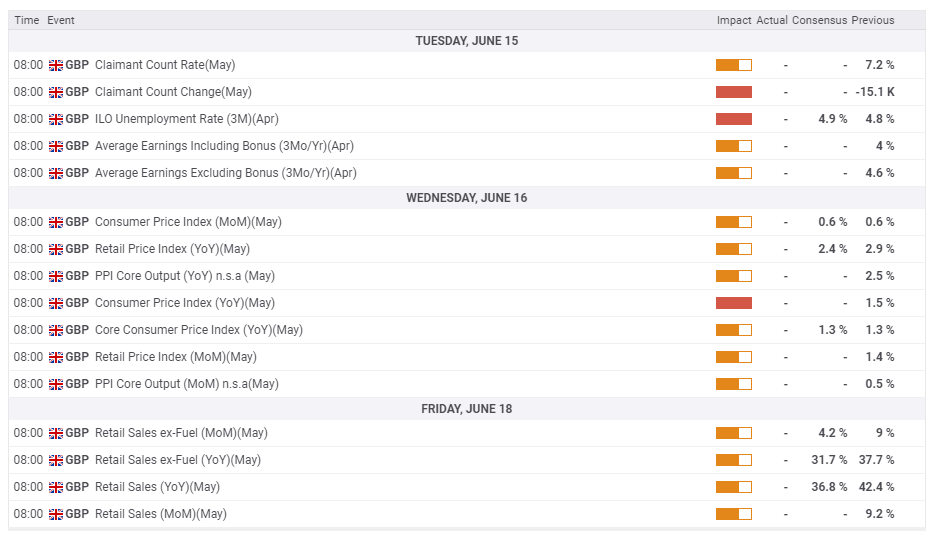This screenshot has width=935, height=542.
Task: Click UK flag next to ILO Unemployment Rate
Action: (x=56, y=119)
